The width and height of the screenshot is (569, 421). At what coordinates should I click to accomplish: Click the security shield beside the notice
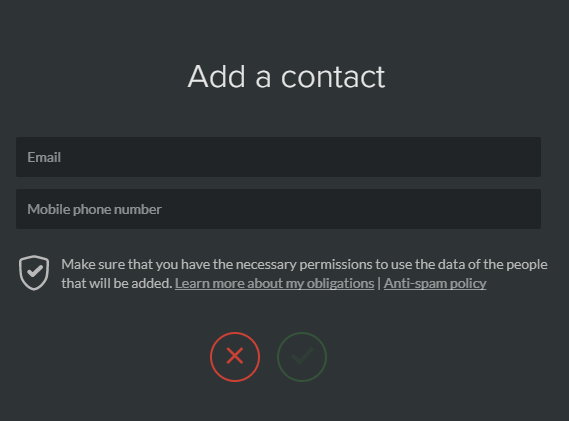(x=34, y=273)
